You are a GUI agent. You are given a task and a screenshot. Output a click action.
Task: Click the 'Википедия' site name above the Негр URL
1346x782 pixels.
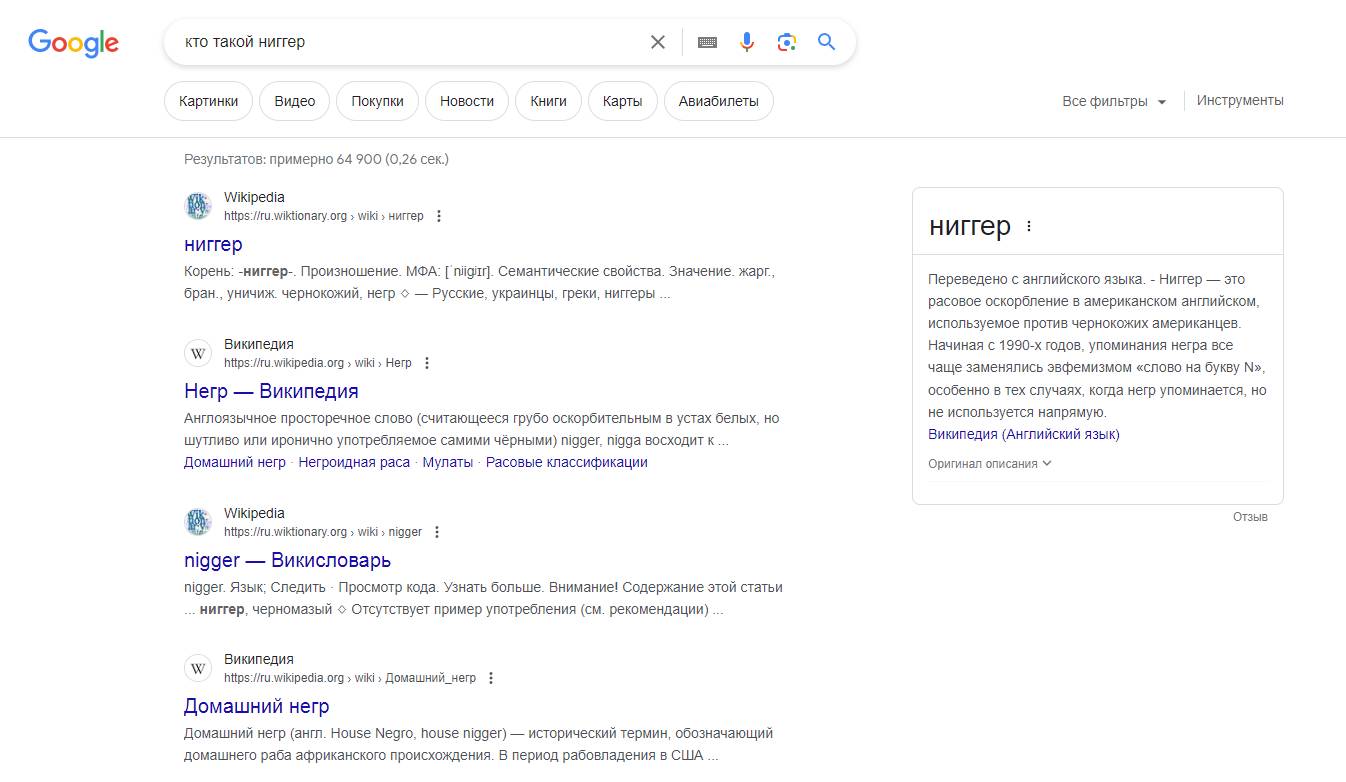pyautogui.click(x=259, y=344)
